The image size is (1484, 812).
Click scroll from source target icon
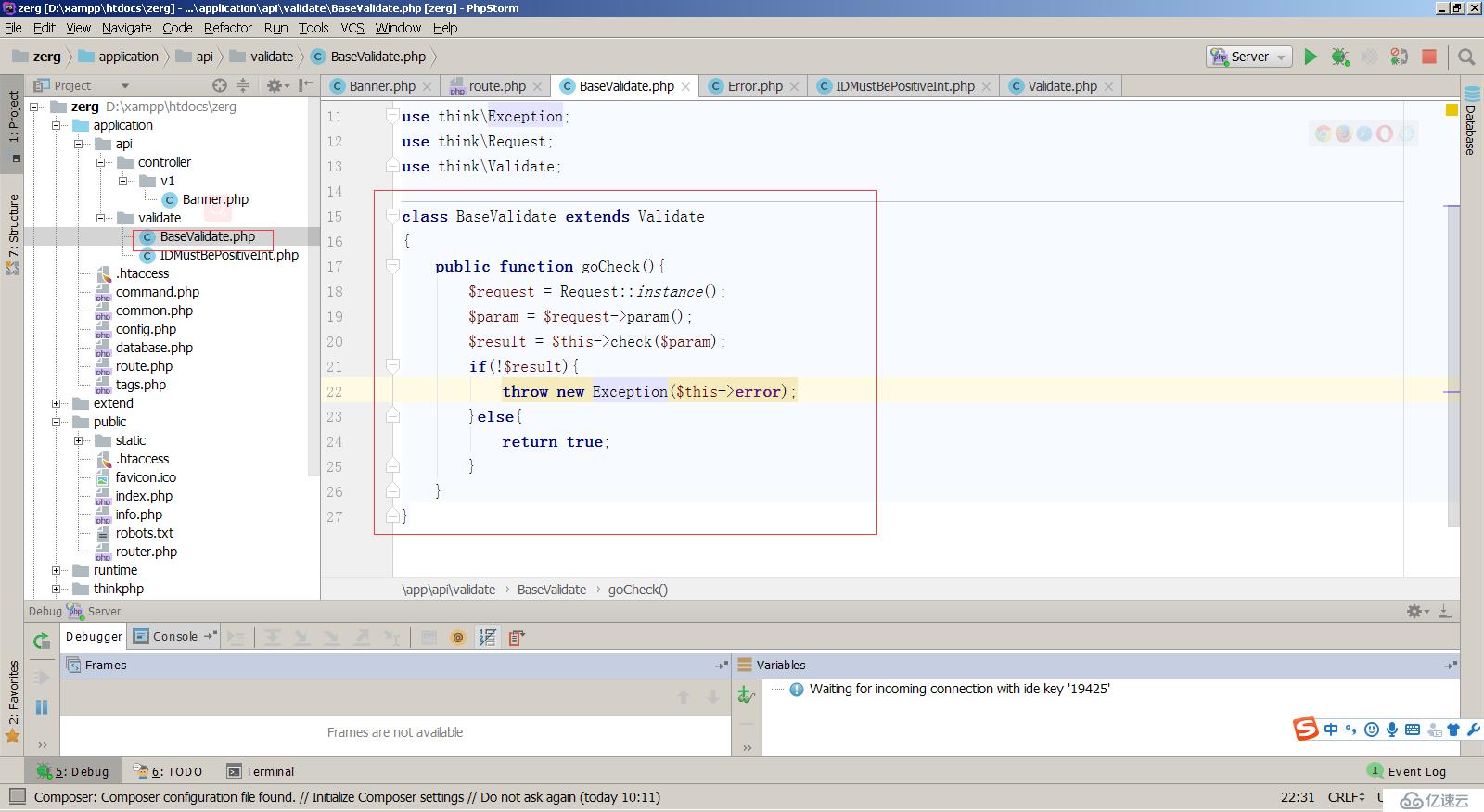point(220,85)
